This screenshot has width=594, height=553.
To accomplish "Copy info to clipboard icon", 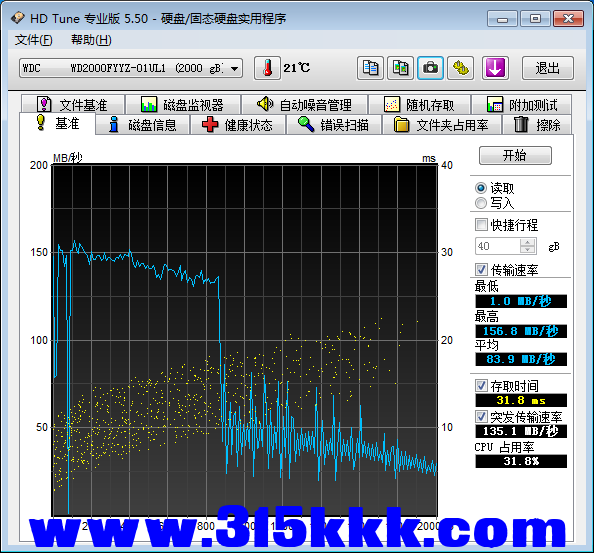I will [370, 68].
